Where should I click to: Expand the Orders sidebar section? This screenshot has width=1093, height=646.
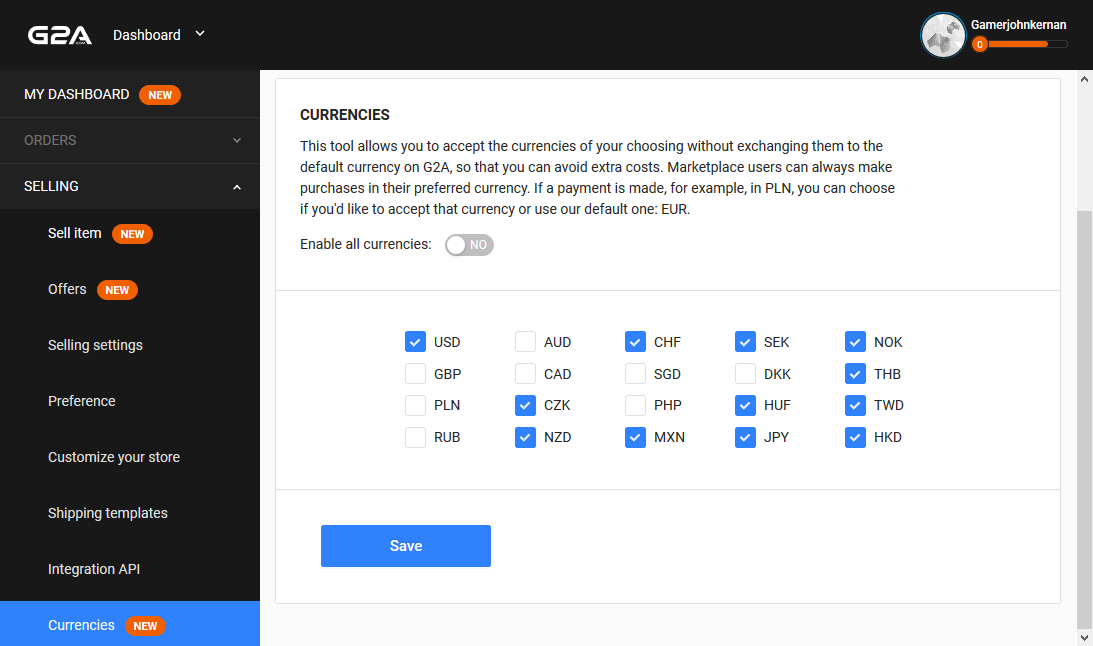(130, 141)
